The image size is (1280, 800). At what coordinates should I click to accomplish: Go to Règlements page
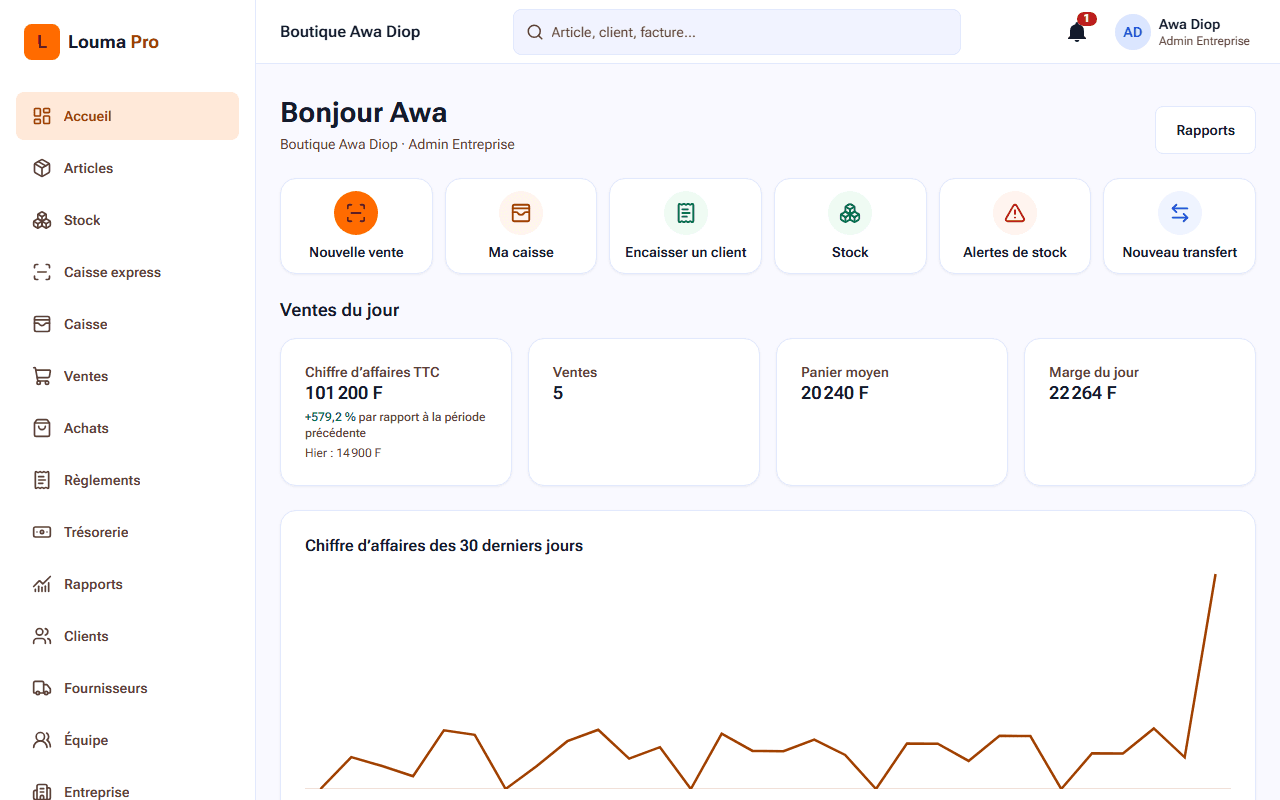coord(128,480)
